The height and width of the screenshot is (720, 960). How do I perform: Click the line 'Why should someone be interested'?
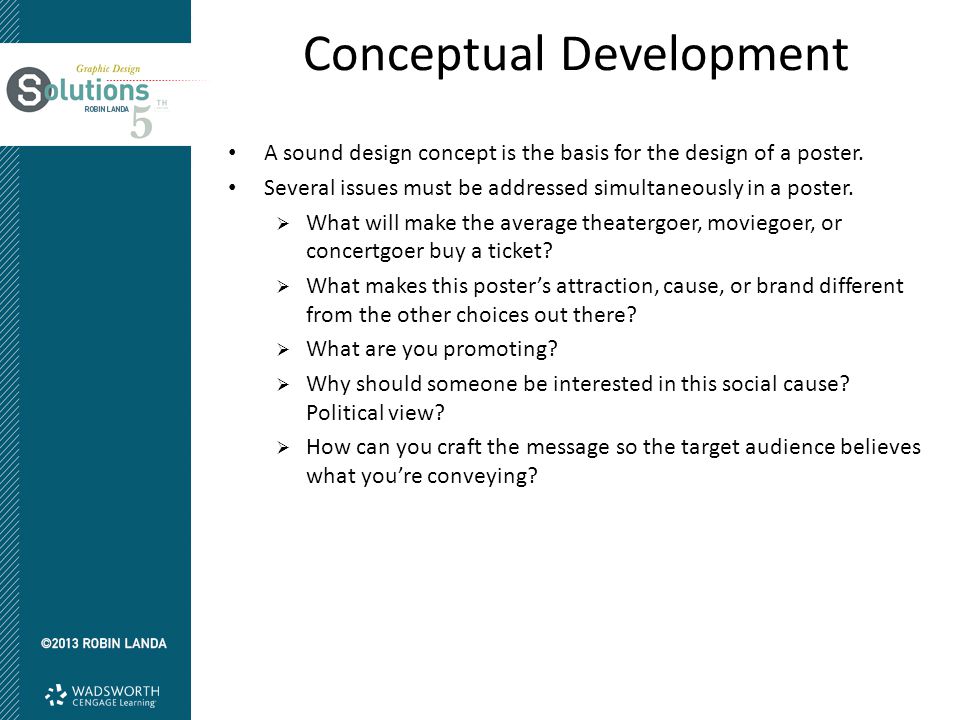578,384
